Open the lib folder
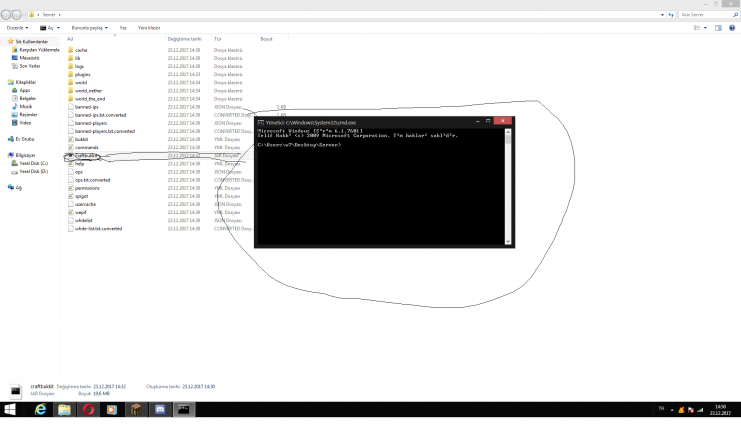 pyautogui.click(x=78, y=58)
